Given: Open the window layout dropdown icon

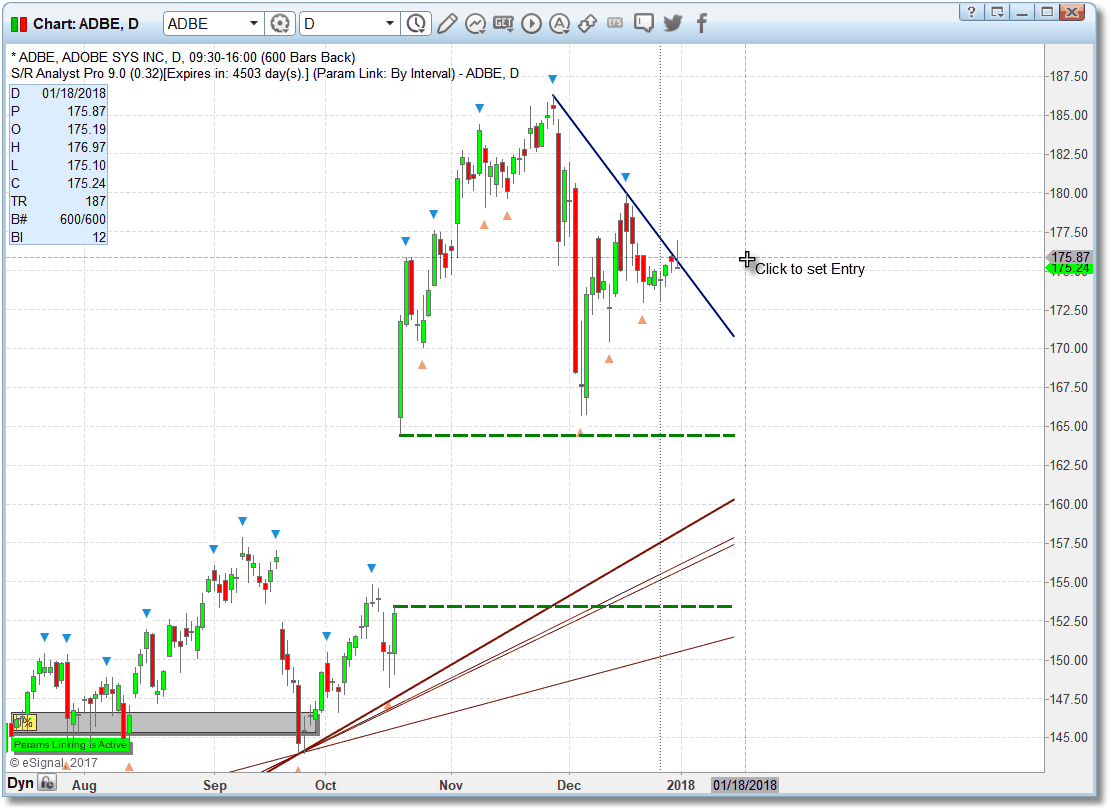Looking at the screenshot, I should [x=998, y=11].
